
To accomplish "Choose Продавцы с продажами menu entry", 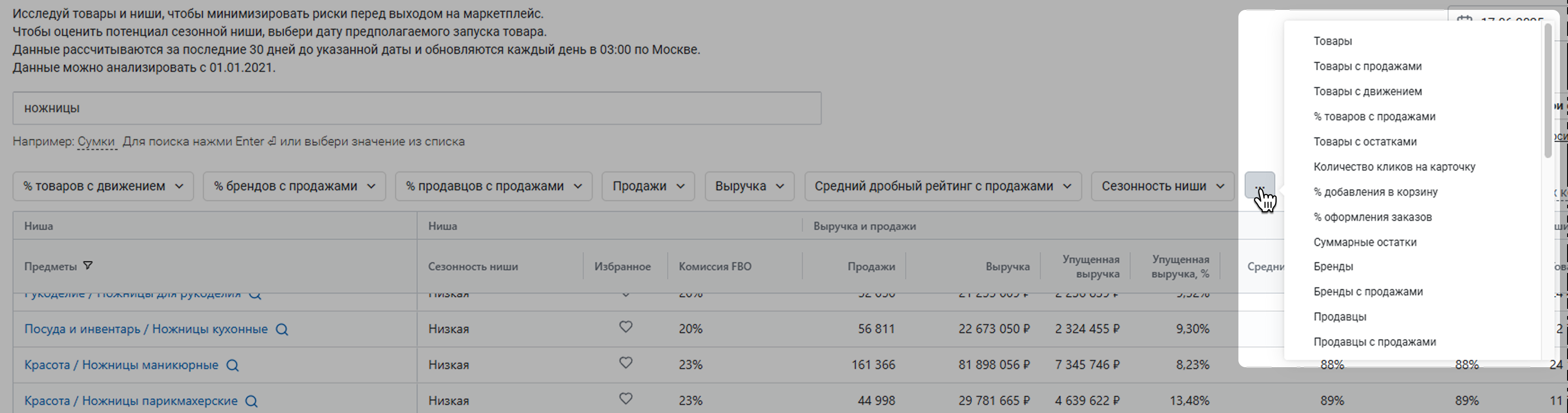I will pos(1374,342).
